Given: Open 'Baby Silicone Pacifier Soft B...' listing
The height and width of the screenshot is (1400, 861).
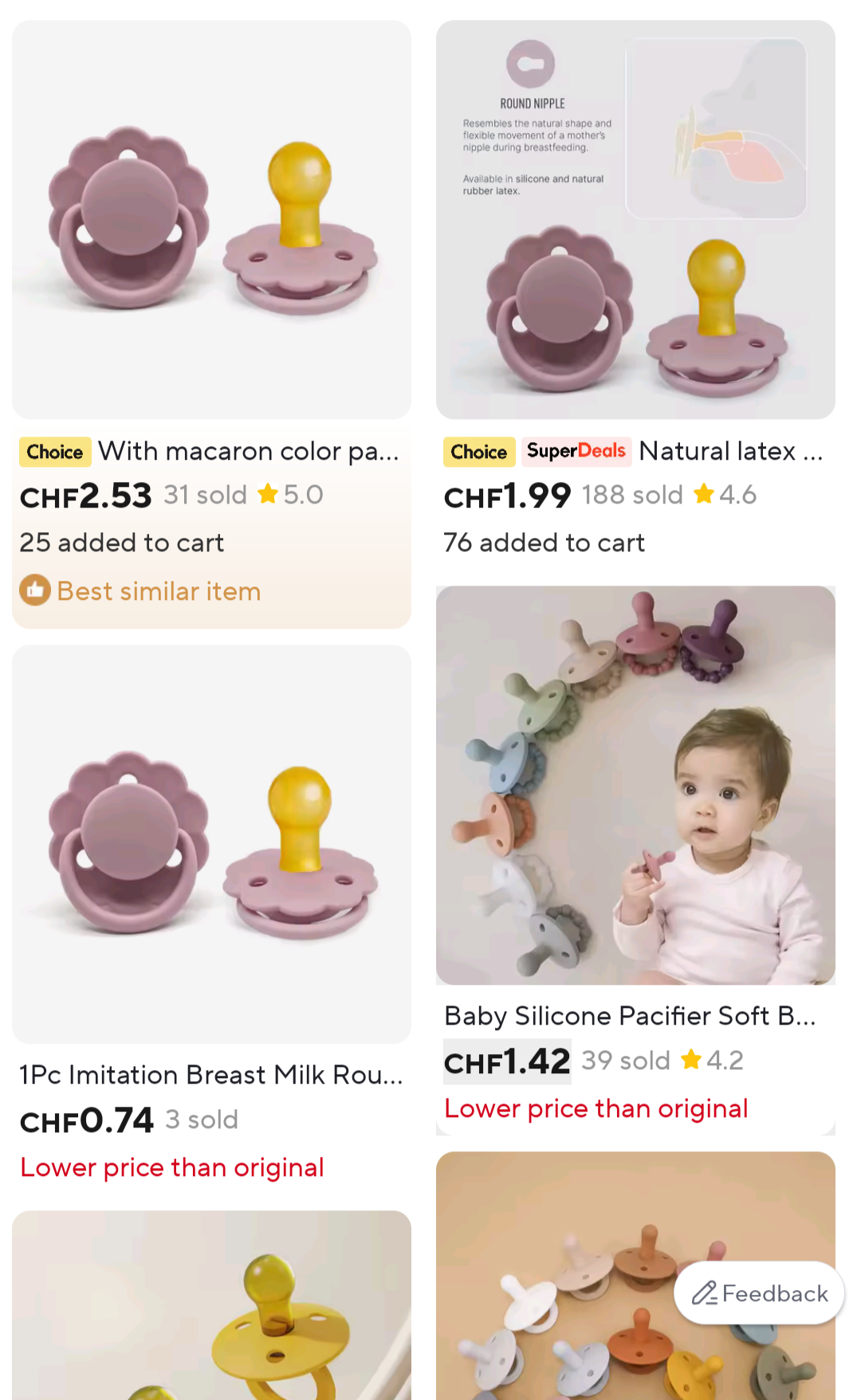Looking at the screenshot, I should pyautogui.click(x=630, y=1016).
